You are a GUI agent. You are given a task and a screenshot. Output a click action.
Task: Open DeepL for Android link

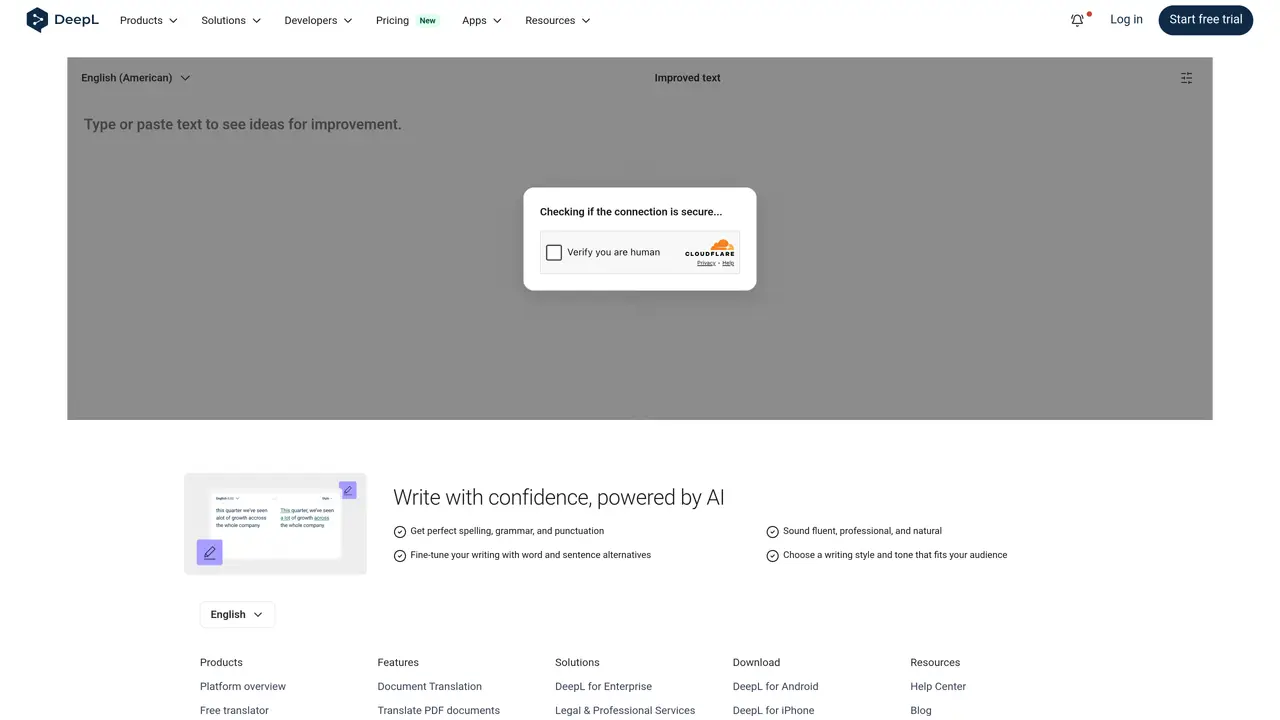click(x=776, y=687)
